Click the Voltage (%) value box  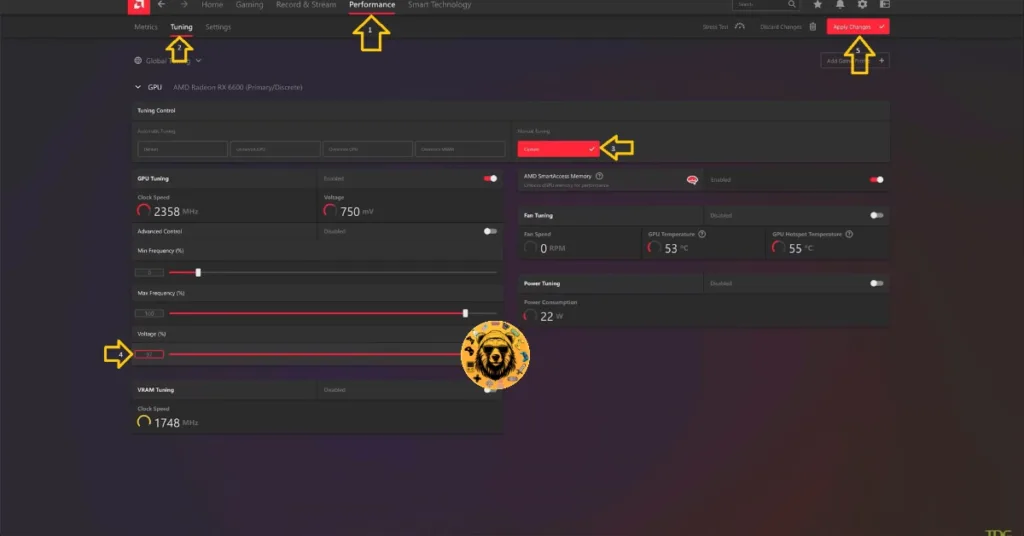point(149,355)
